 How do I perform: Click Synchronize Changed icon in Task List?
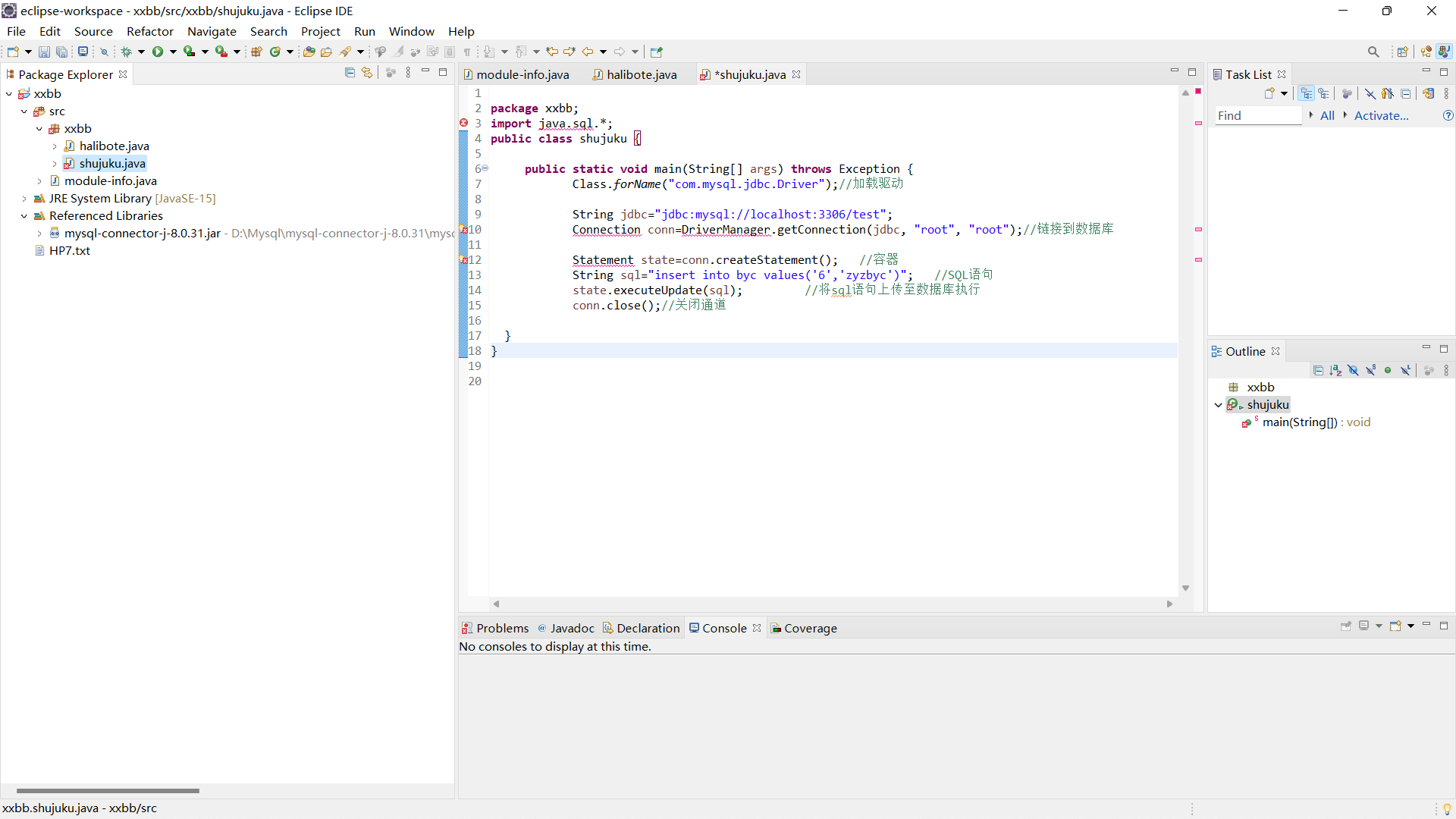pyautogui.click(x=1428, y=93)
